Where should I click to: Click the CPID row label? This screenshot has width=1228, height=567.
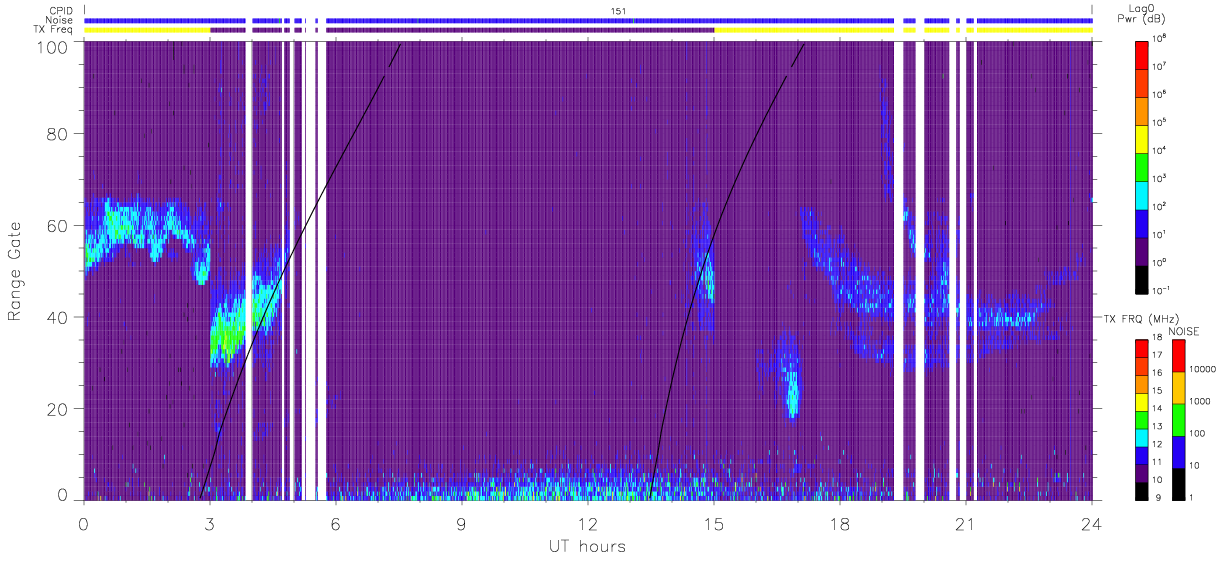(60, 11)
